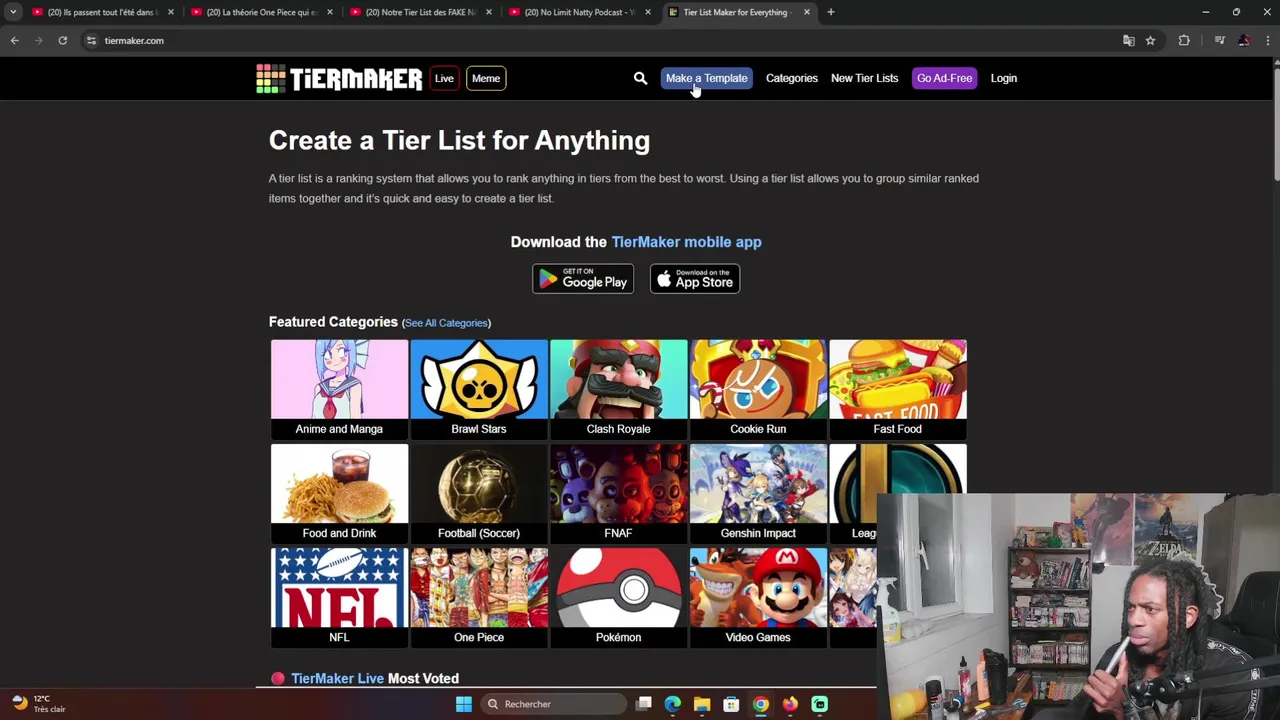Open the See All Categories link
1280x720 pixels.
pos(446,323)
